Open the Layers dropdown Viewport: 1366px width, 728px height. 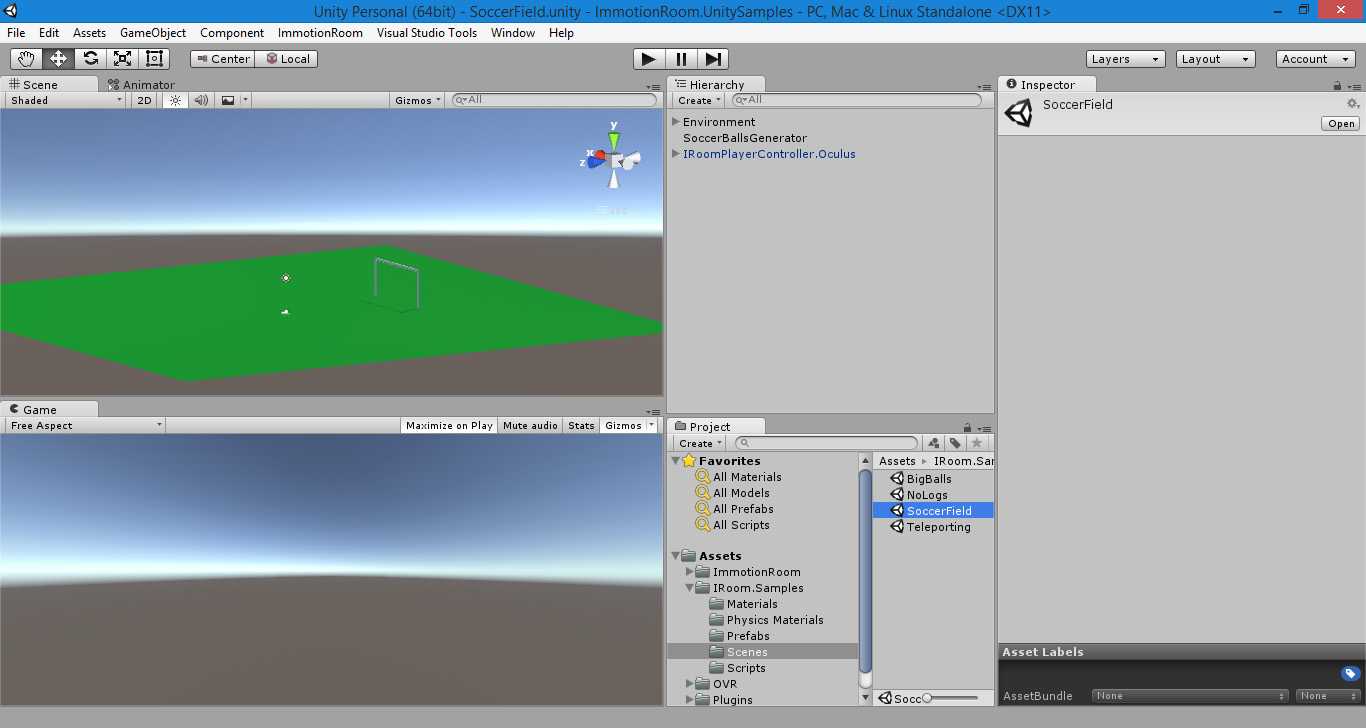tap(1125, 59)
